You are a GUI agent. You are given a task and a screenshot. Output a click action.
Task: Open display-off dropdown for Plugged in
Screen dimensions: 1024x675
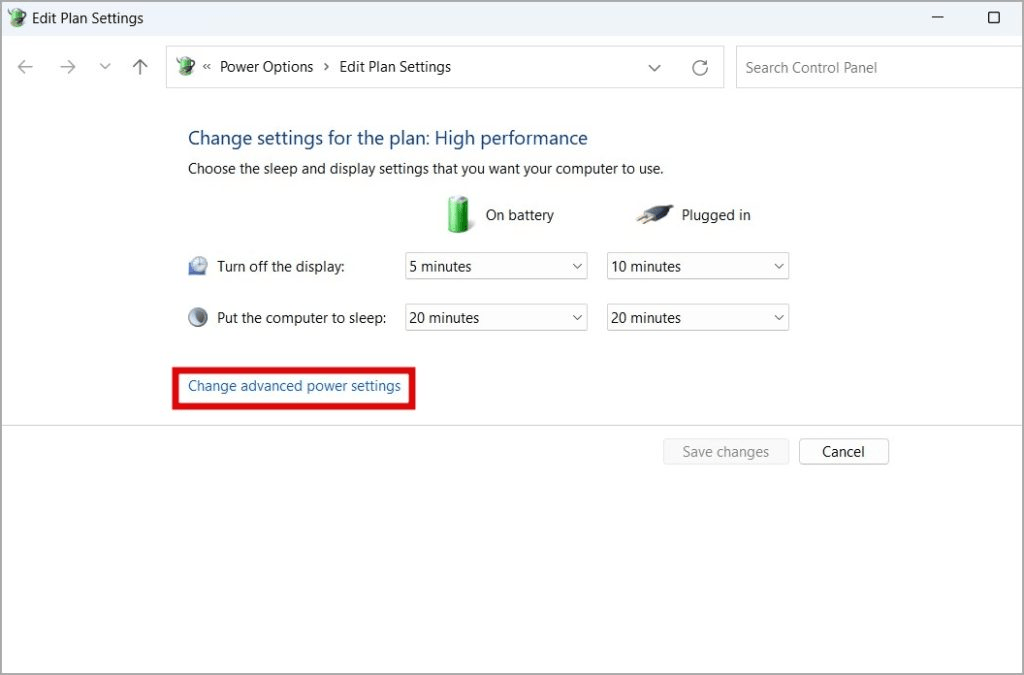pos(697,266)
